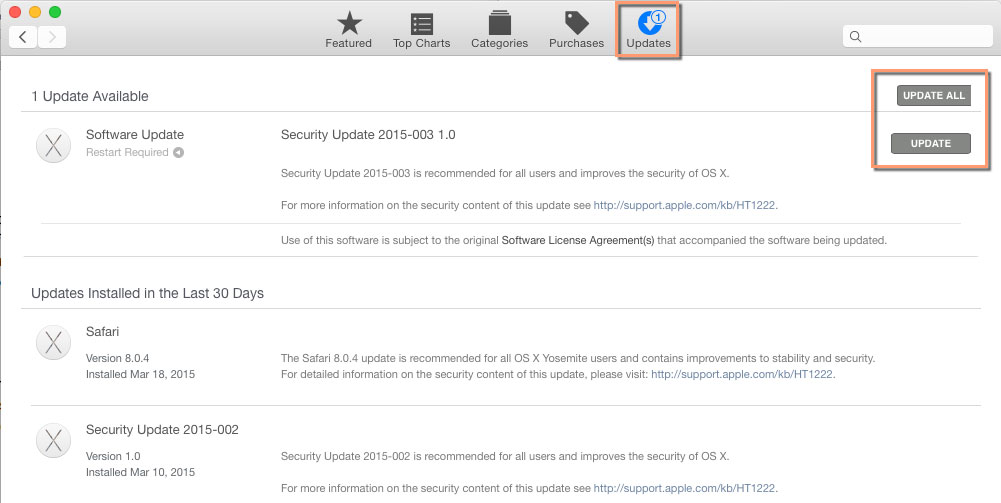Viewport: 1001px width, 503px height.
Task: Click the Security Update 2015-002 icon
Action: point(52,440)
